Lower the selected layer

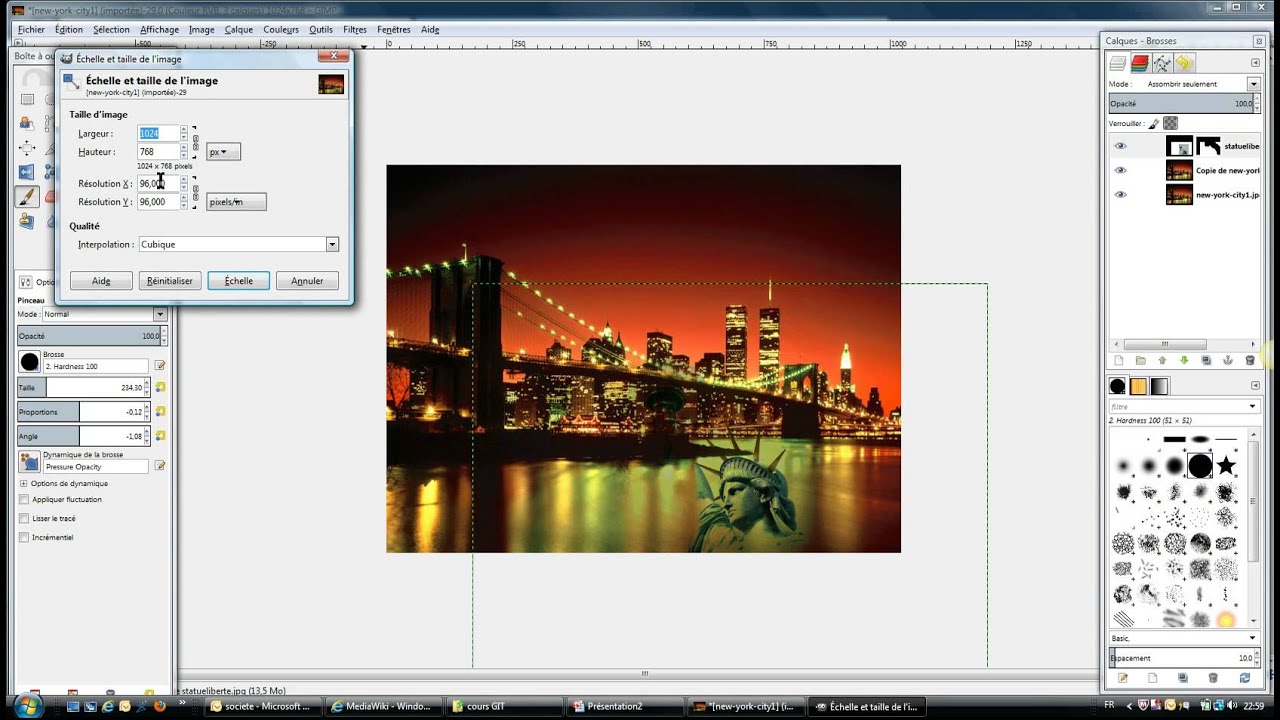coord(1184,360)
